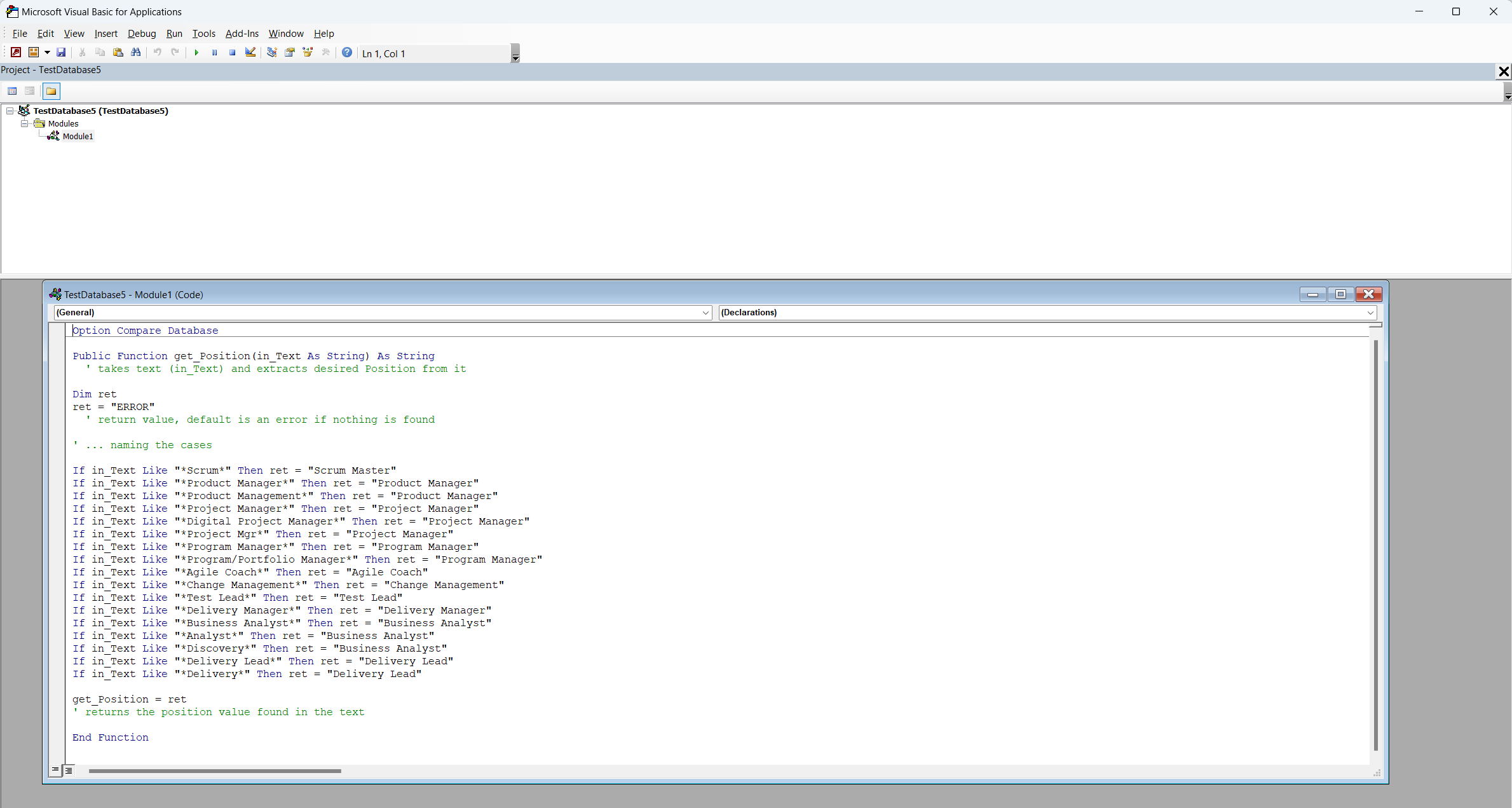Screen dimensions: 1512x808
Task: Click the View Code icon in Project pane
Action: 12,91
